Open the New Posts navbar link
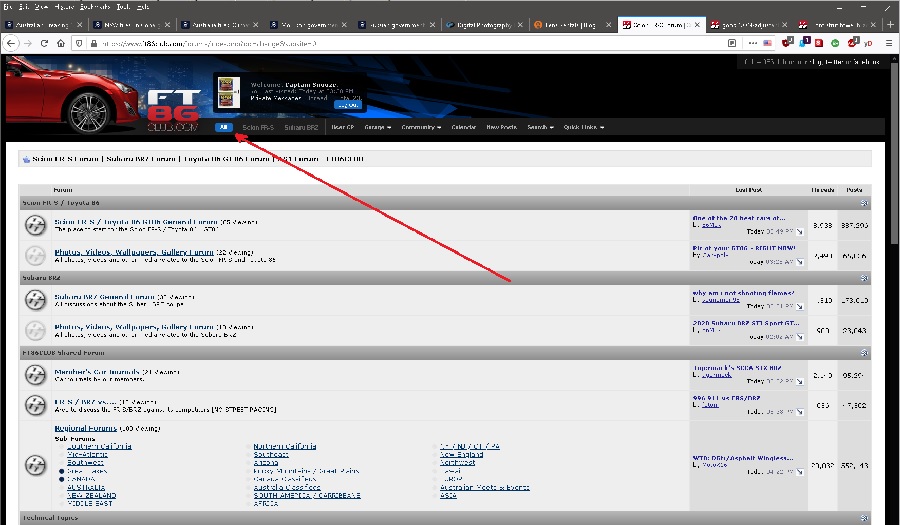Image resolution: width=900 pixels, height=525 pixels. coord(501,127)
